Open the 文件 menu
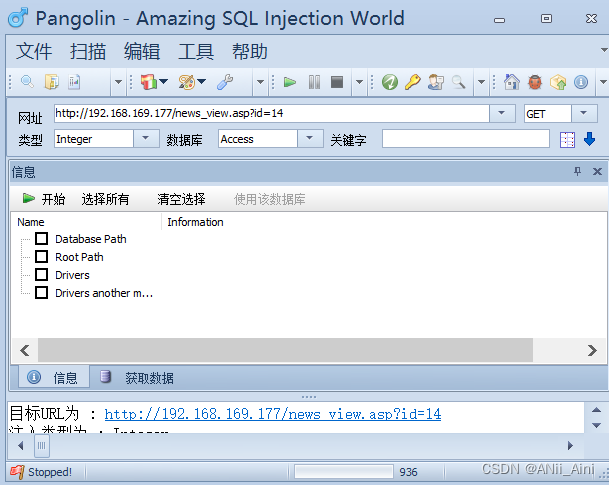Image resolution: width=609 pixels, height=485 pixels. (34, 51)
